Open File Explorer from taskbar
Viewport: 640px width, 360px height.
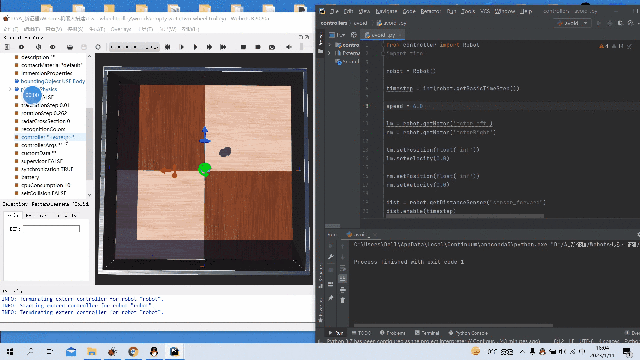click(92, 351)
